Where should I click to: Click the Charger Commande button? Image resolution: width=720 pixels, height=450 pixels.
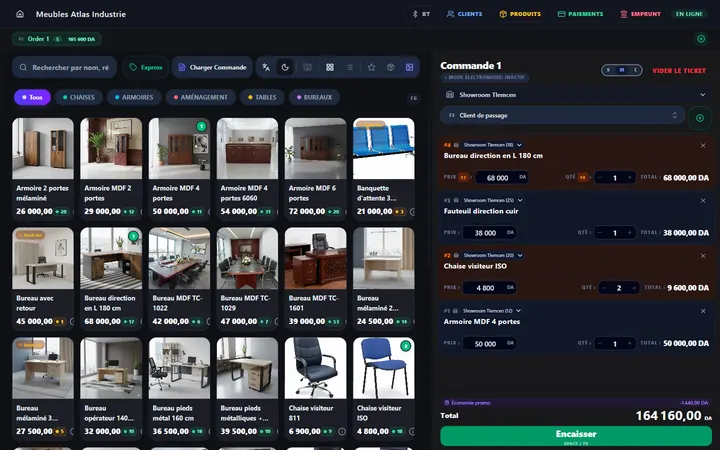click(212, 68)
